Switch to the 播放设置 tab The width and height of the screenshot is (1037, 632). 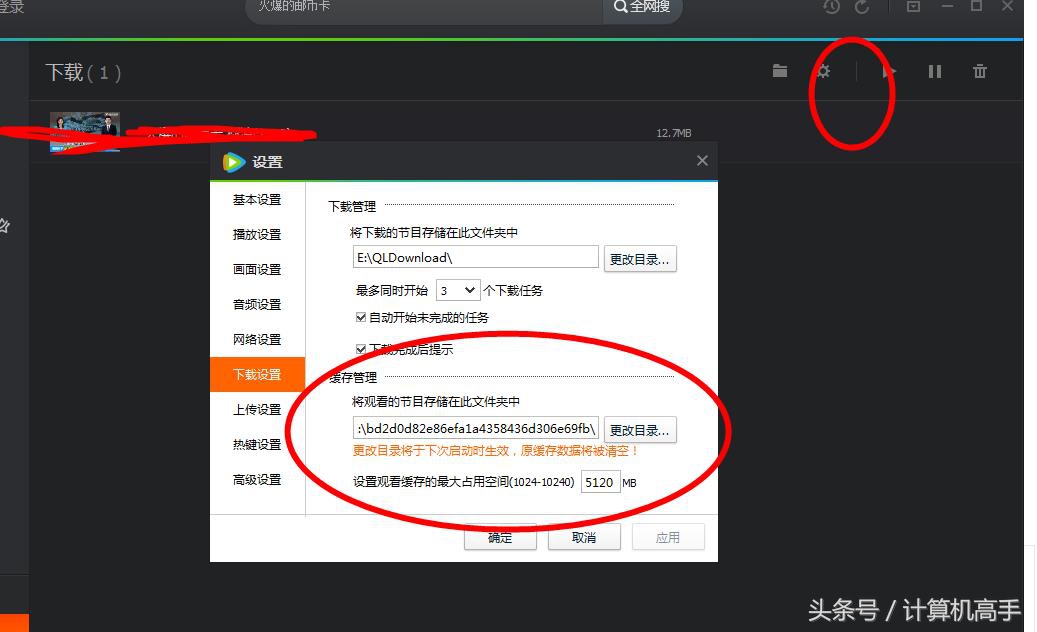(257, 234)
